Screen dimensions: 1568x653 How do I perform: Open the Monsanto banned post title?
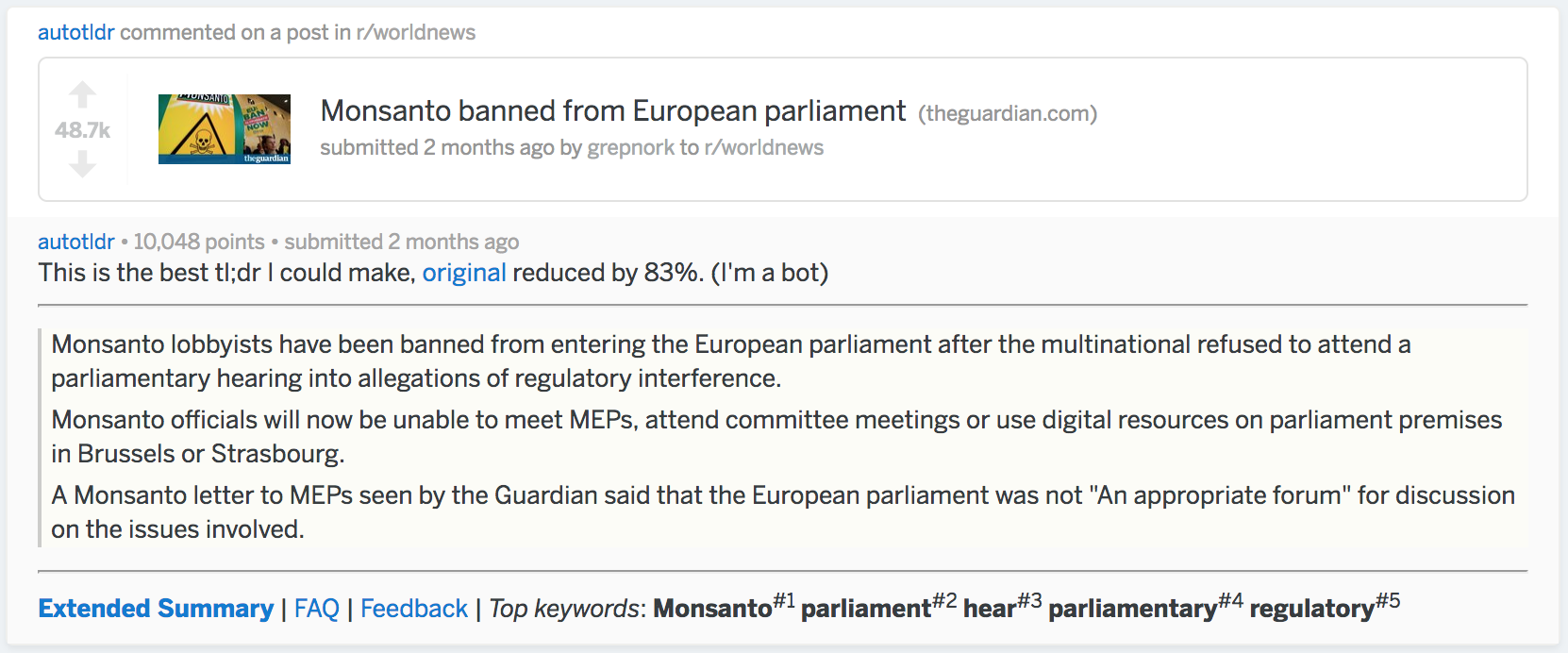pos(613,111)
